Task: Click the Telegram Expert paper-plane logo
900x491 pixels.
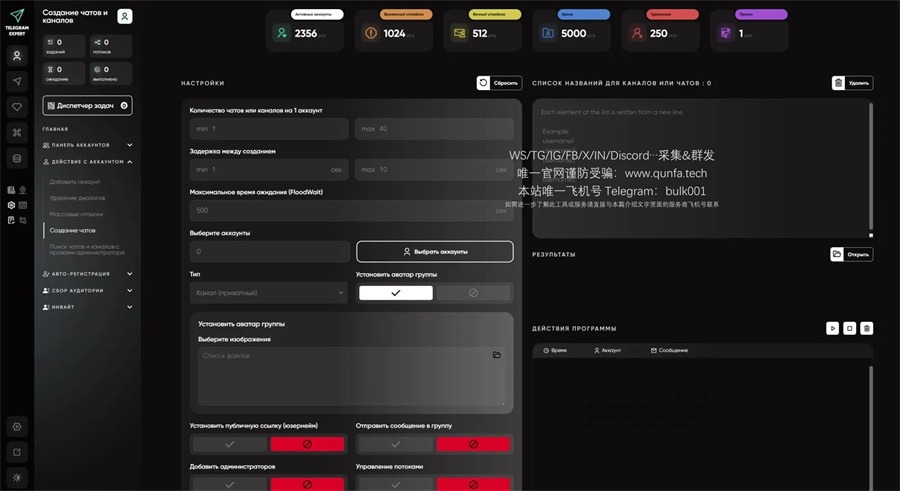Action: [17, 16]
